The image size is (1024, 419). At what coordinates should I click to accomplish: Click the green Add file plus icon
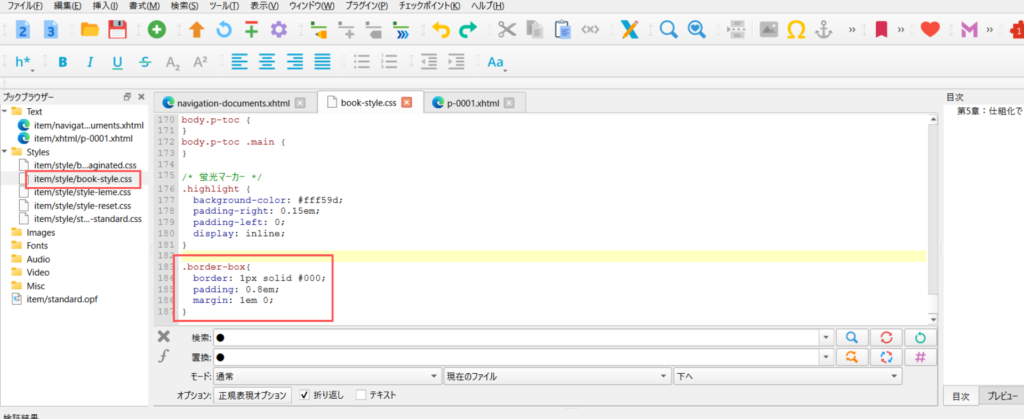[x=156, y=29]
